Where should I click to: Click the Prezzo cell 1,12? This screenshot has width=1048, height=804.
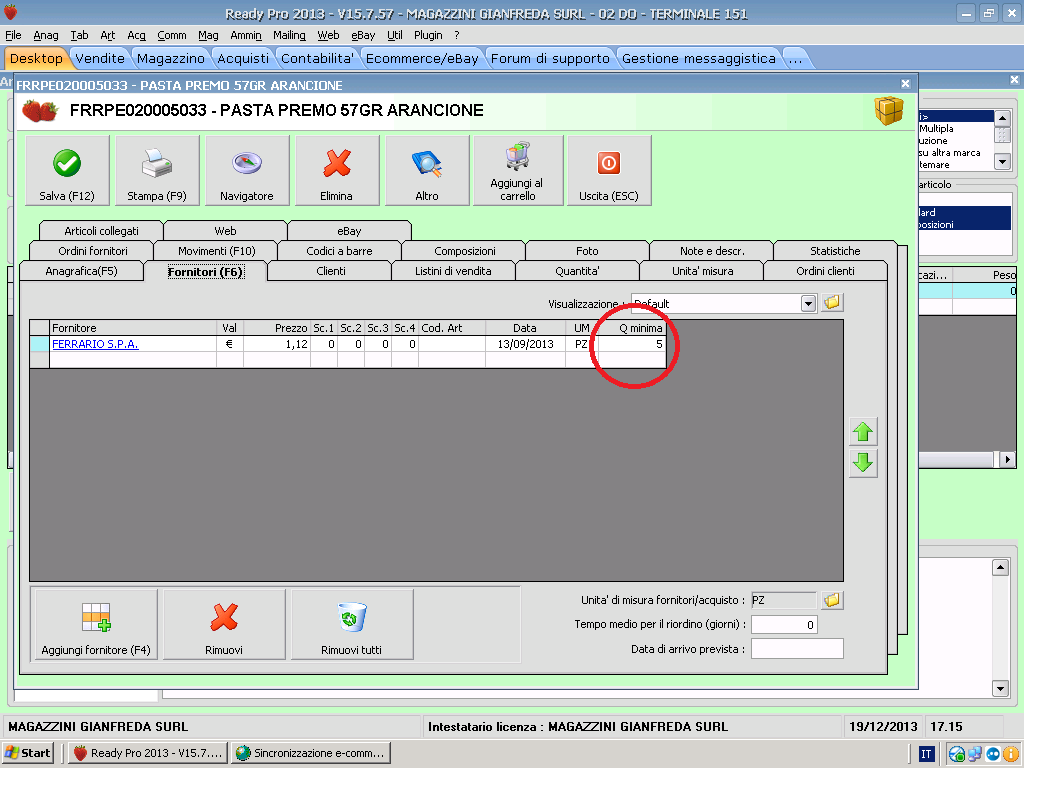(277, 344)
